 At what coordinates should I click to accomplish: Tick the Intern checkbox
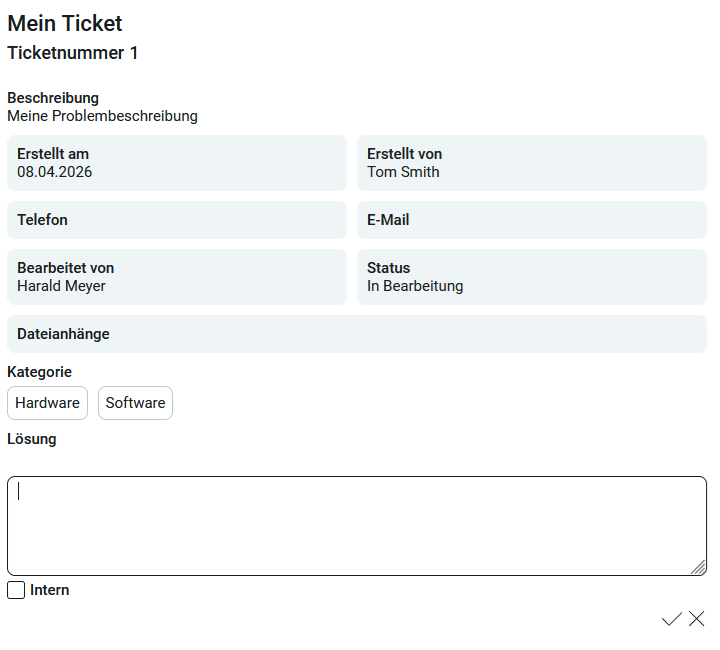coord(16,590)
